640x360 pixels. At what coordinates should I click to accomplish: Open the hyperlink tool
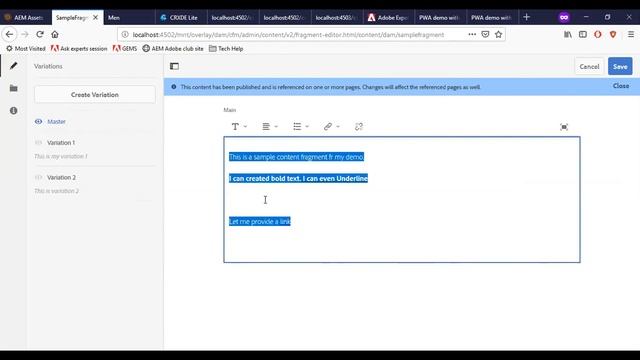(x=327, y=127)
